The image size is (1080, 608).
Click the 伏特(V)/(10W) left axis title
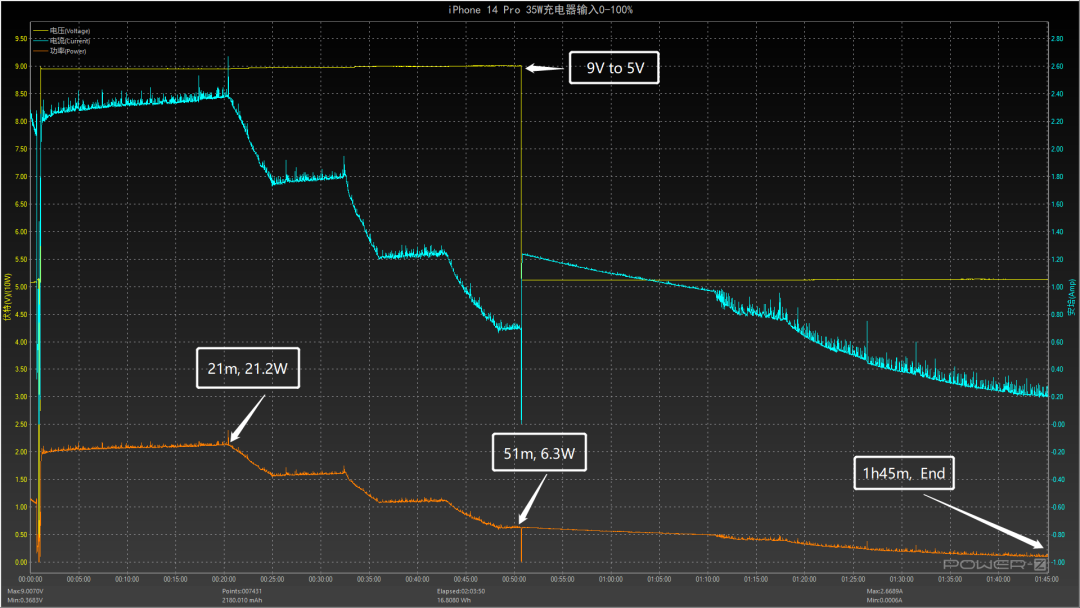(x=8, y=297)
